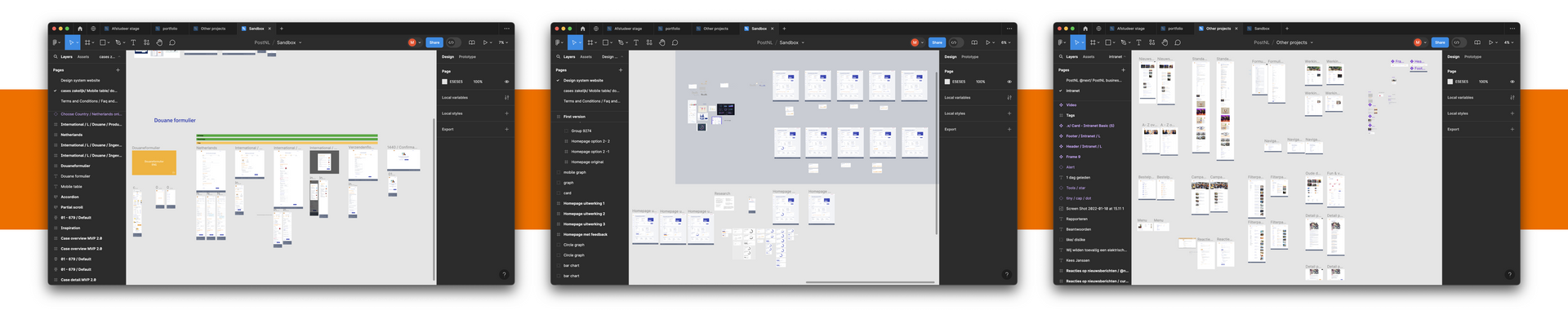Click E5E5E5 page color swatch, right window
Screen dimensions: 1568x319
point(1451,82)
